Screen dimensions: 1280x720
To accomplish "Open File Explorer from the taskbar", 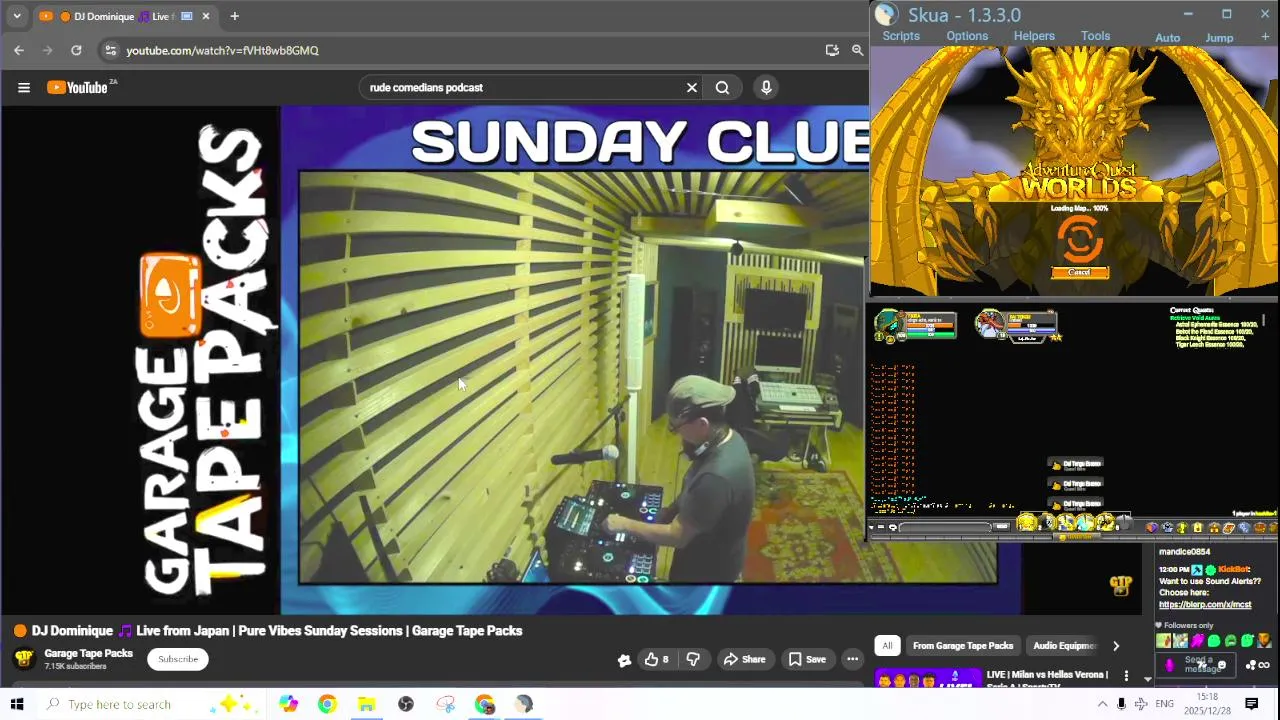I will click(366, 704).
